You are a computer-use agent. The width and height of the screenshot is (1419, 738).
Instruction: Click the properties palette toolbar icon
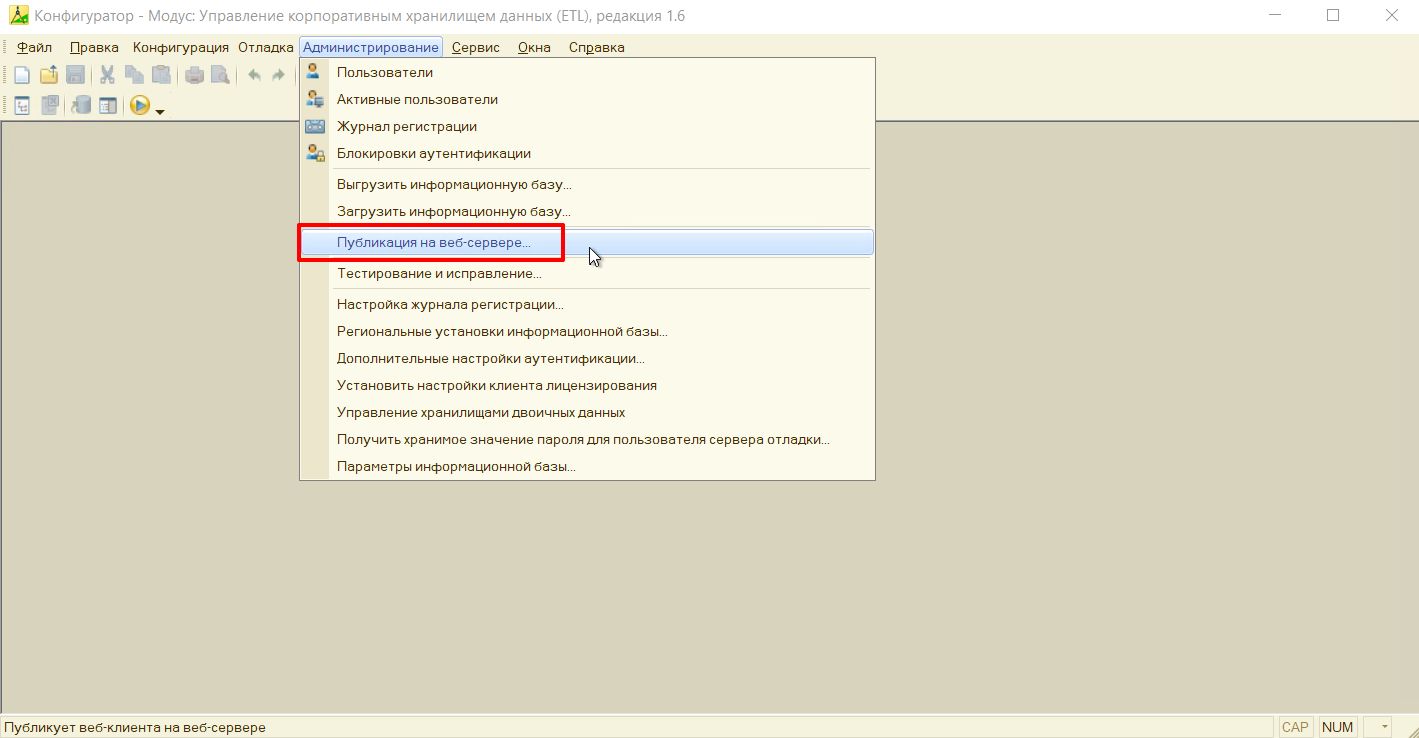(x=108, y=105)
